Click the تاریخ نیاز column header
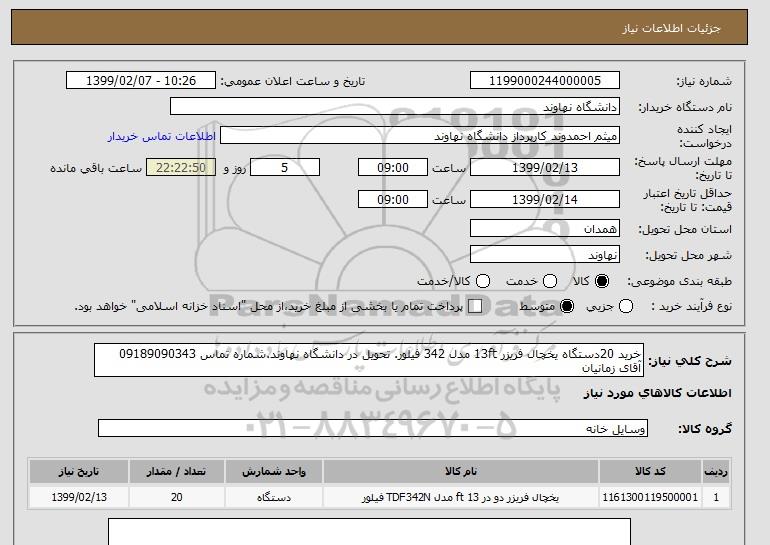This screenshot has height=545, width=770. [79, 471]
